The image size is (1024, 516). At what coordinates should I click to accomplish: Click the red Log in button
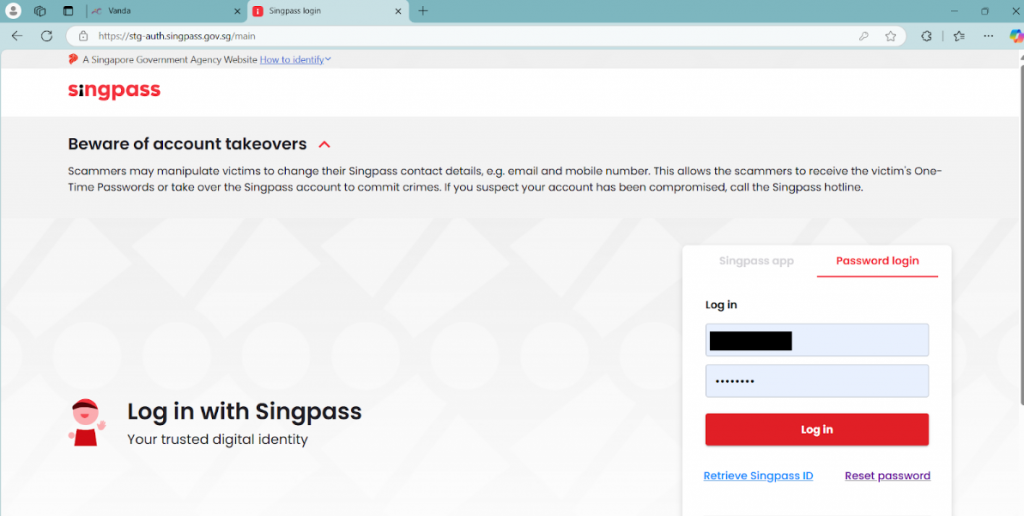(817, 429)
